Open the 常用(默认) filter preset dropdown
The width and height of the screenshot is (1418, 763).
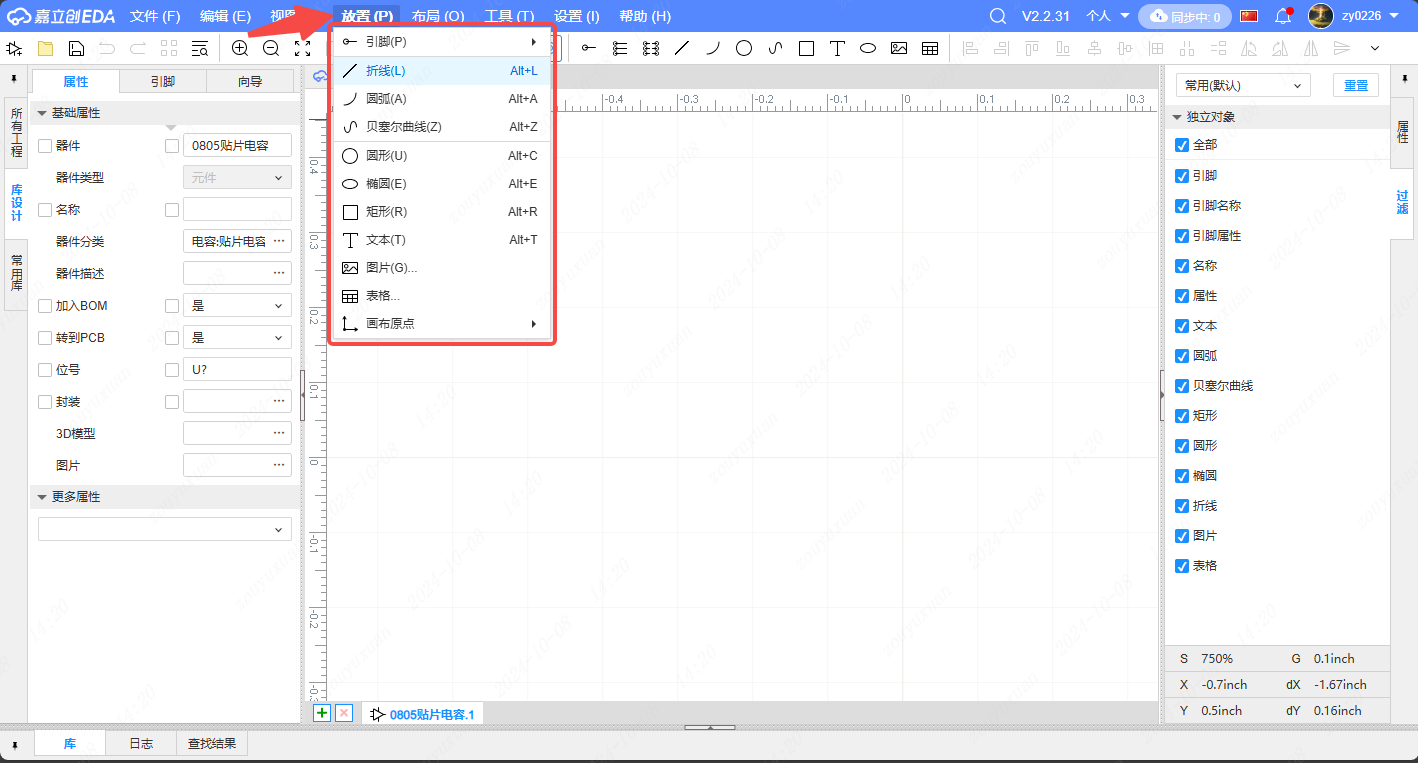pyautogui.click(x=1242, y=85)
